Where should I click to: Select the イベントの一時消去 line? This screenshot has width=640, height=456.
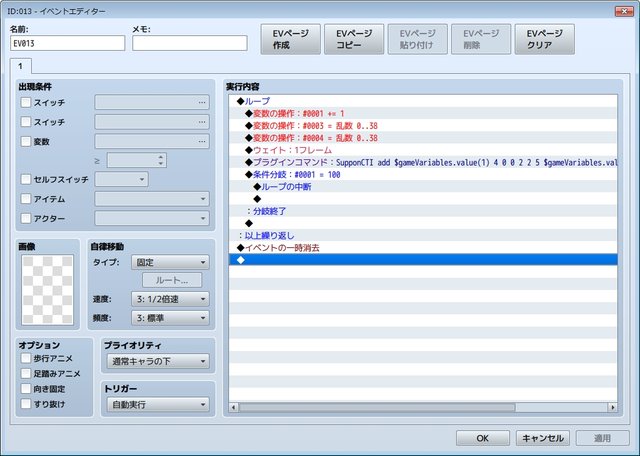click(x=423, y=248)
